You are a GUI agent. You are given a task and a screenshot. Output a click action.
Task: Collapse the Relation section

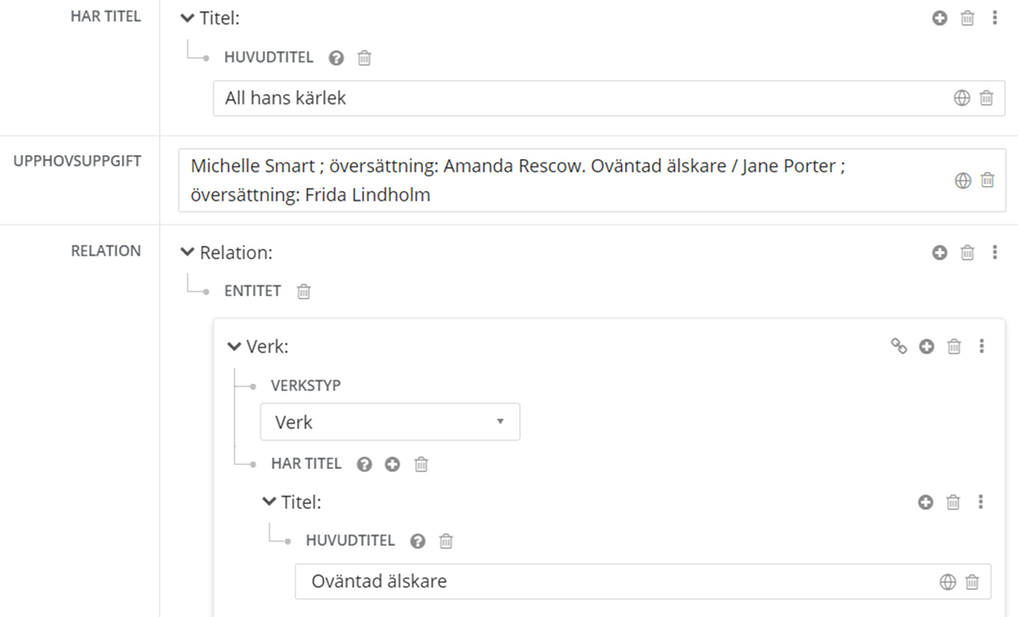[x=187, y=252]
